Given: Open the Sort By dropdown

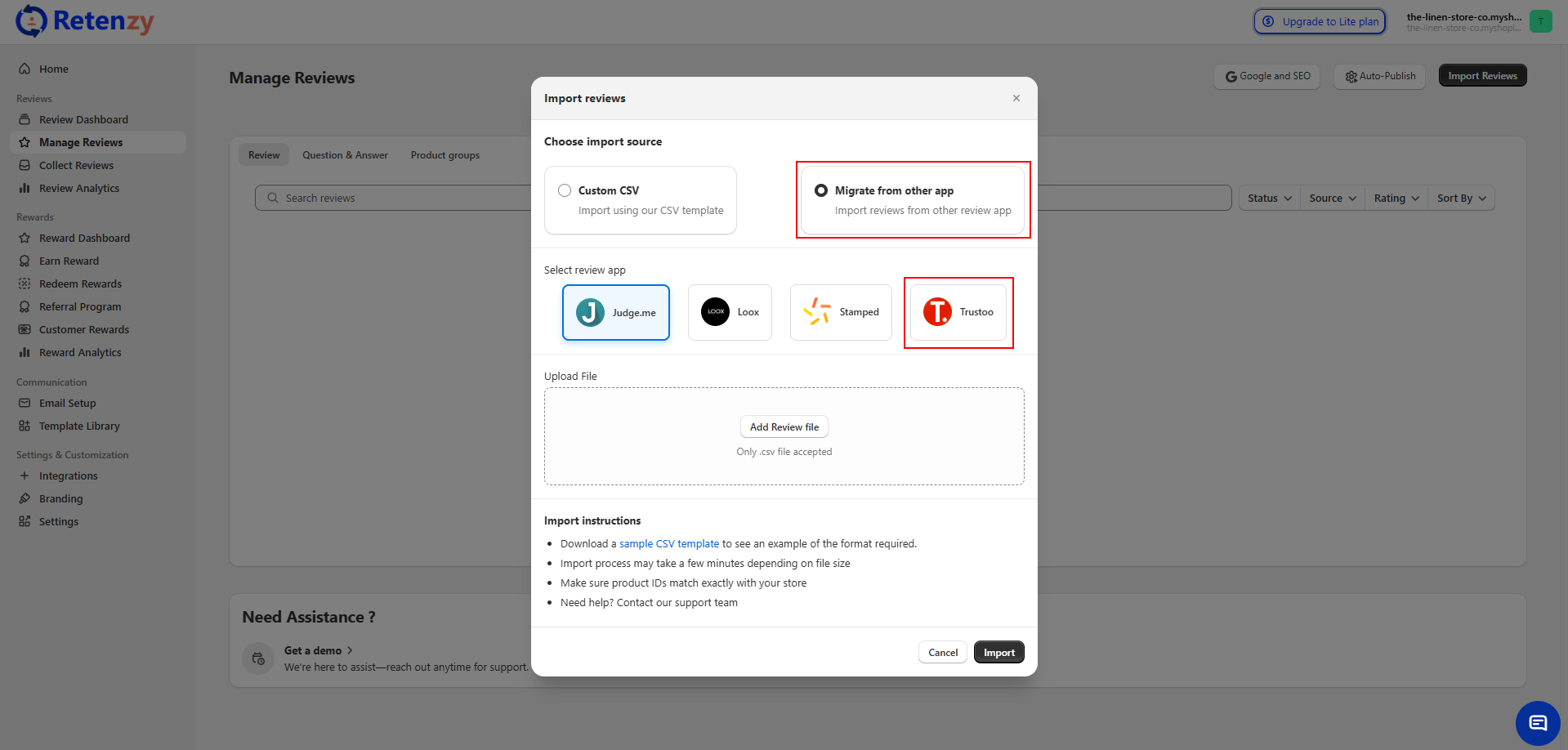Looking at the screenshot, I should point(1461,198).
